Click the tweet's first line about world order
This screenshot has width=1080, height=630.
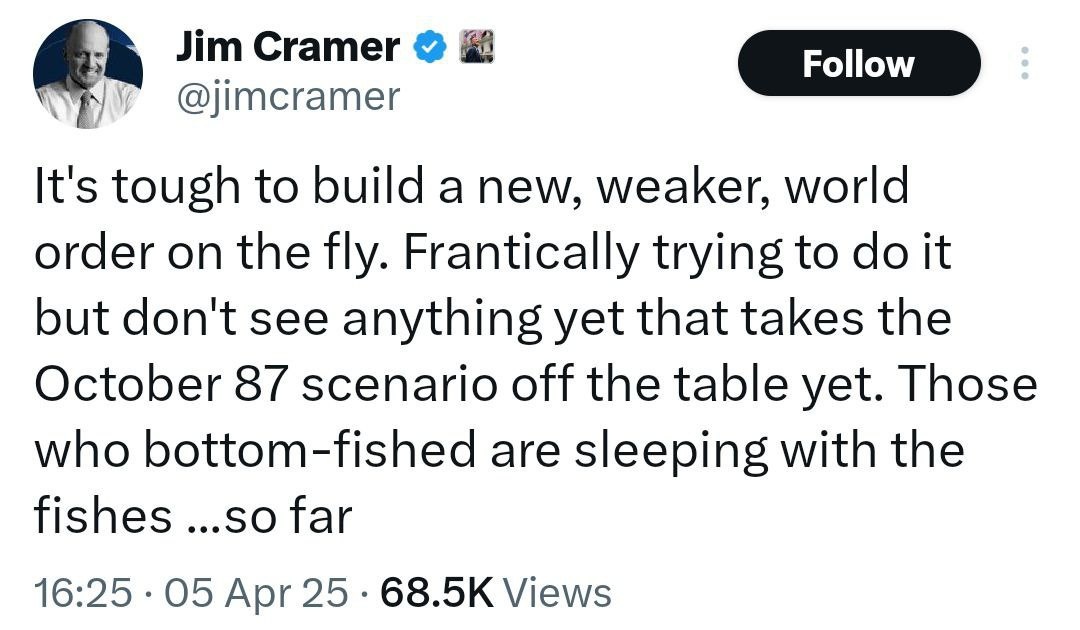pos(472,188)
